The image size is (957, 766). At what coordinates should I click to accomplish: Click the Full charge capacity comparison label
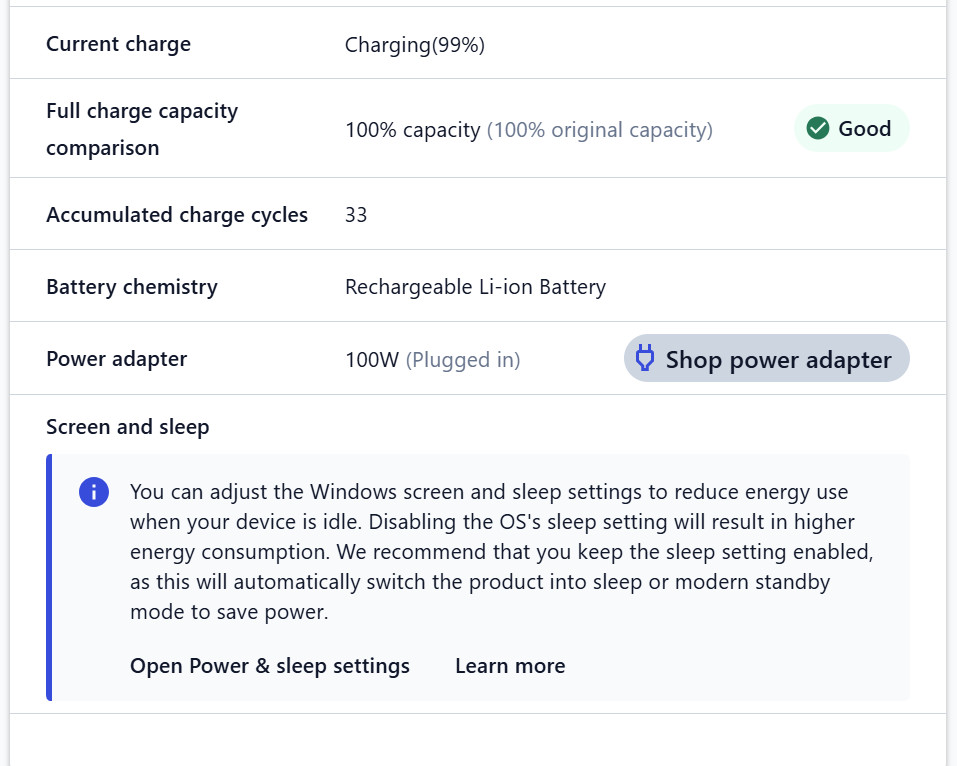[142, 129]
